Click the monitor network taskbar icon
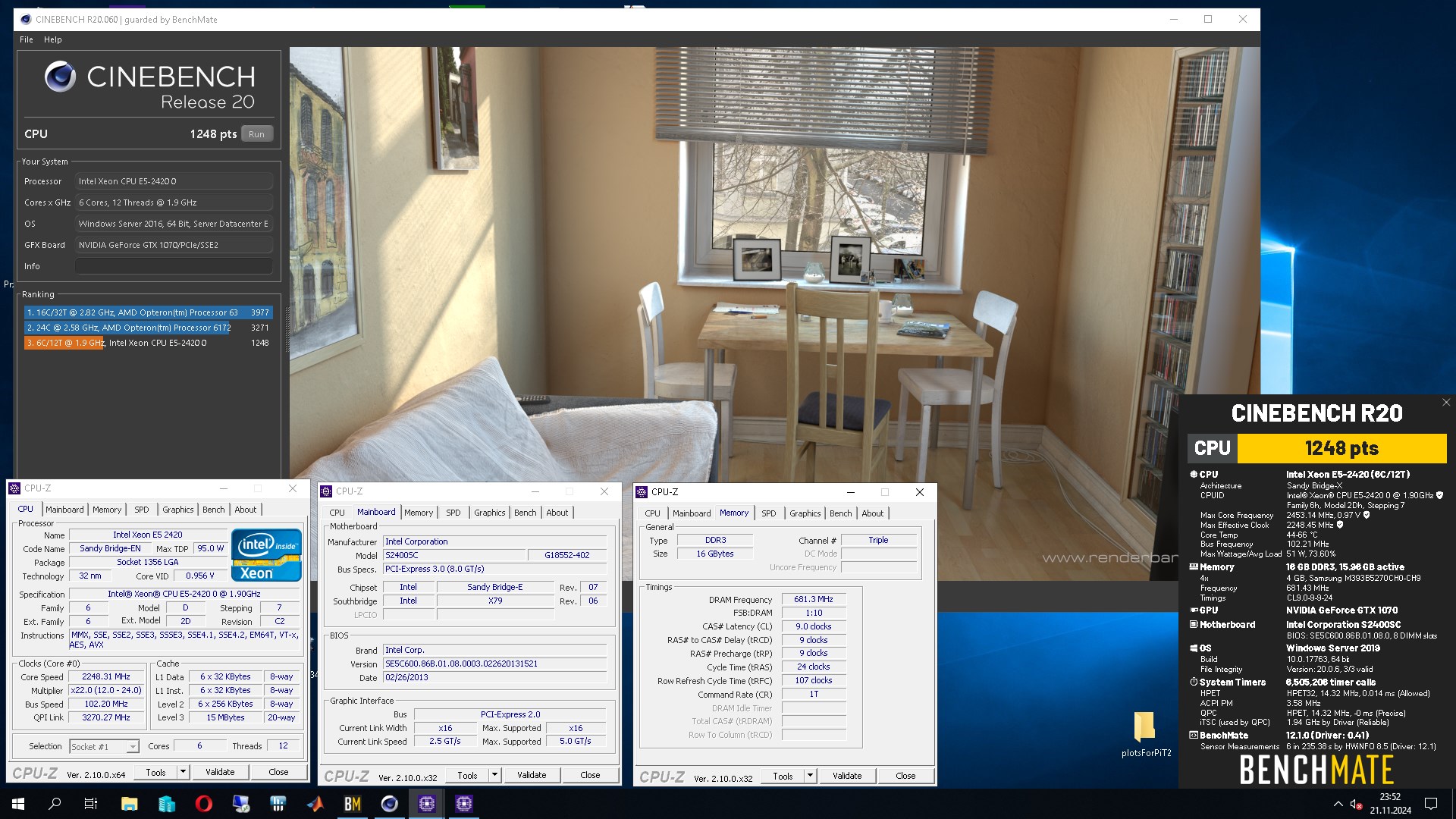The image size is (1456, 819). [x=240, y=804]
